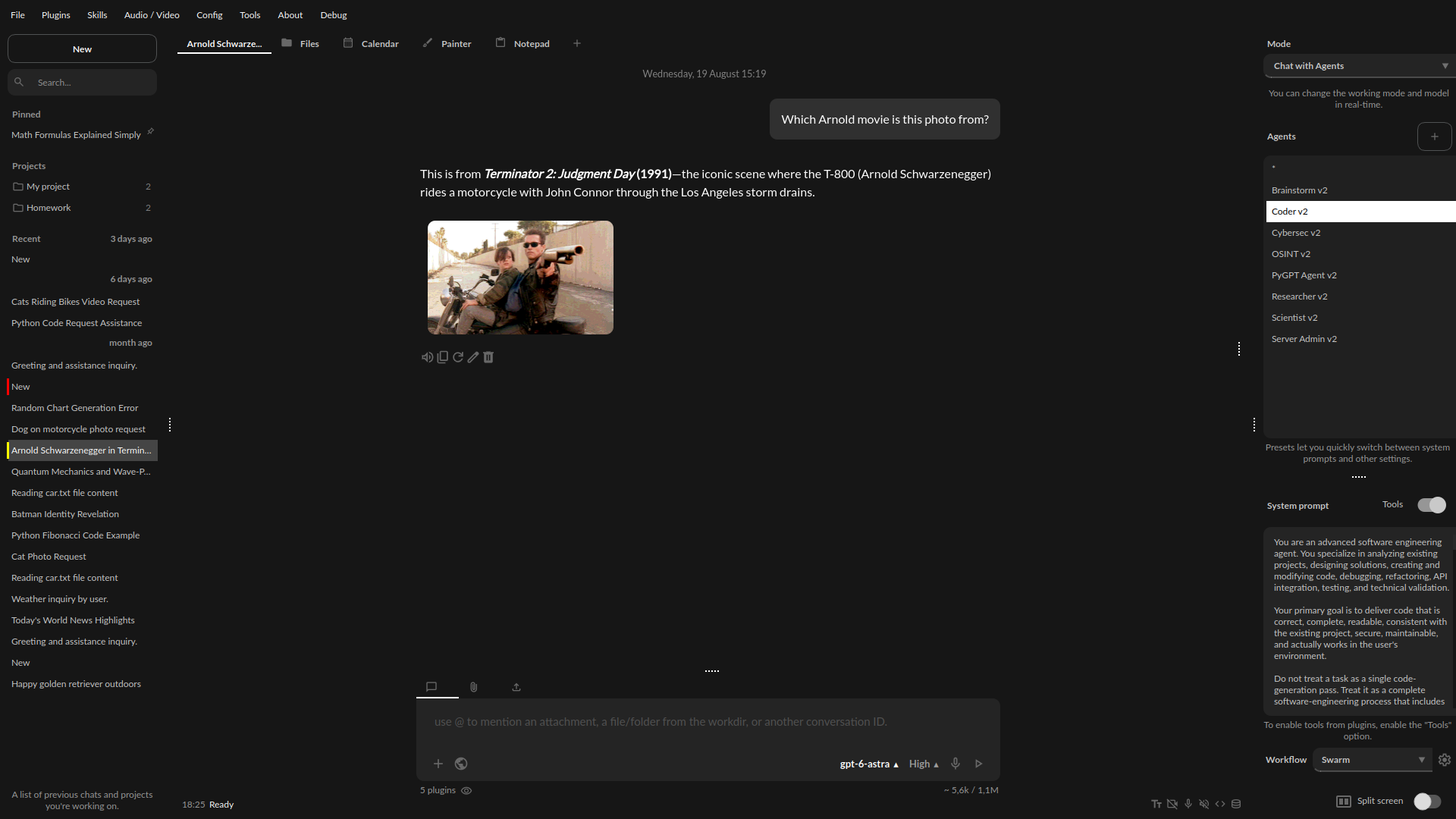Image resolution: width=1456 pixels, height=819 pixels.
Task: Click the split screen layout icon
Action: (1344, 802)
